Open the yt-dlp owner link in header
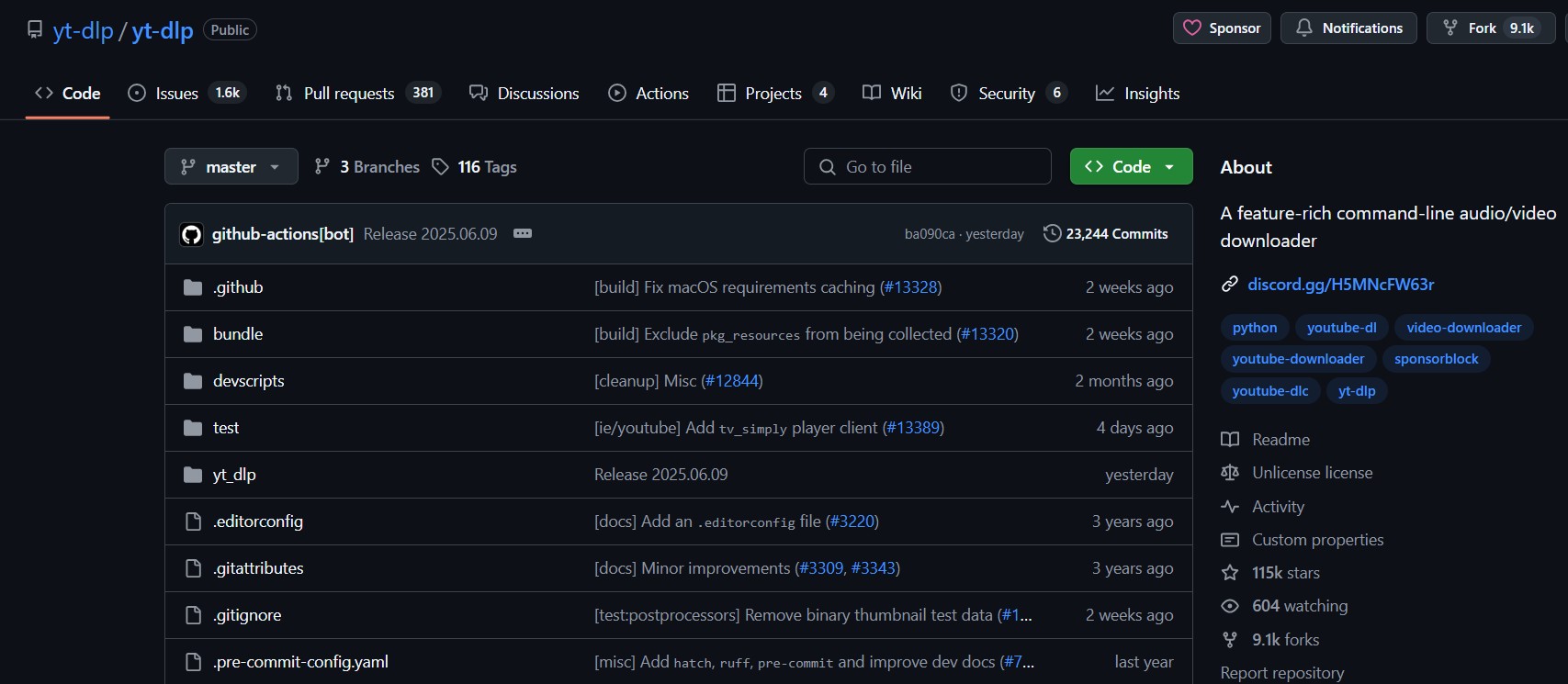The image size is (1568, 684). click(x=83, y=30)
